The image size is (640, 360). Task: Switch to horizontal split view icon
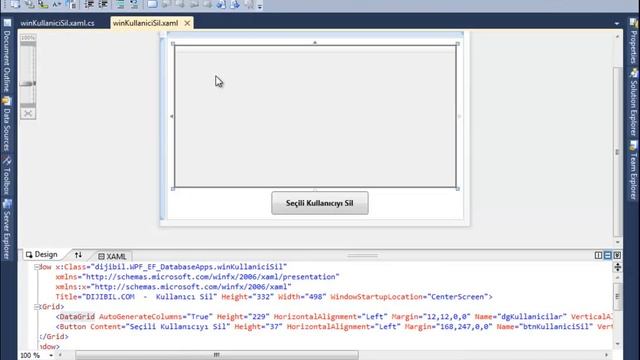608,255
